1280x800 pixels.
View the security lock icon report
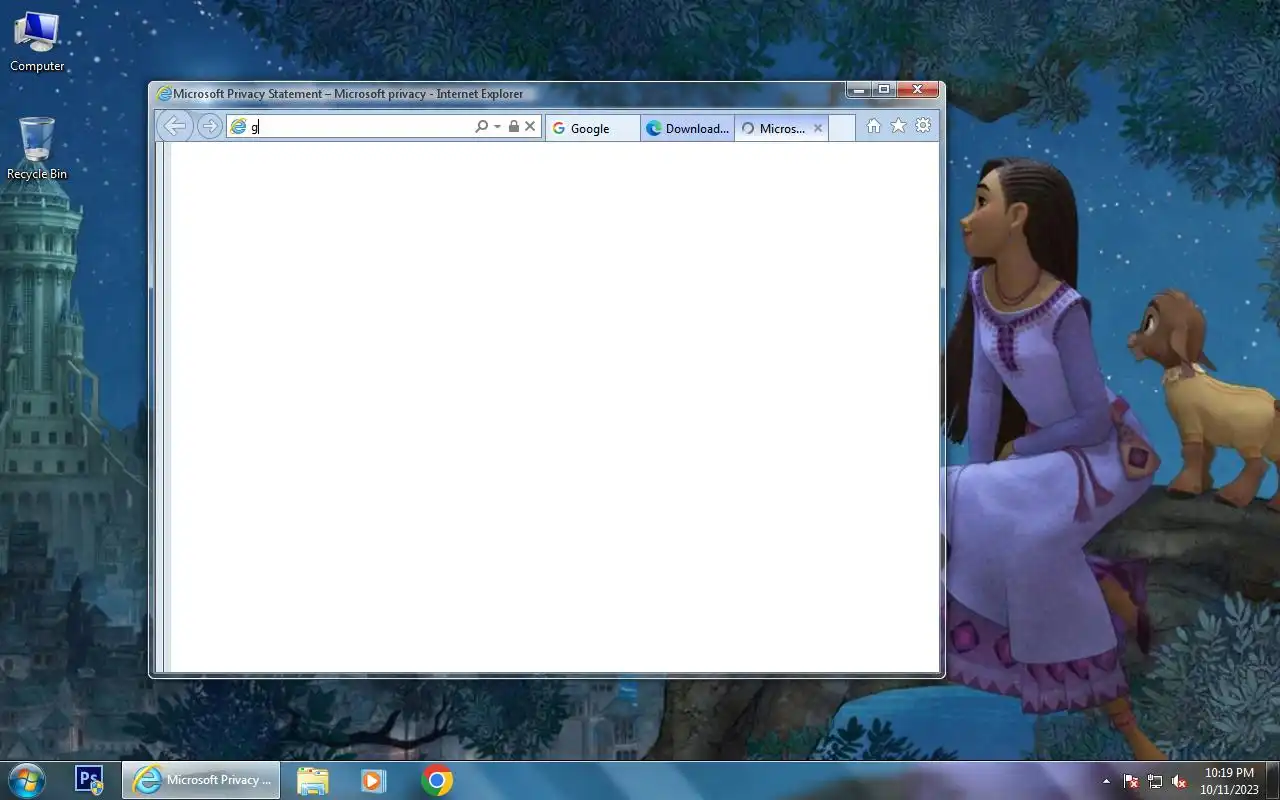(x=514, y=127)
